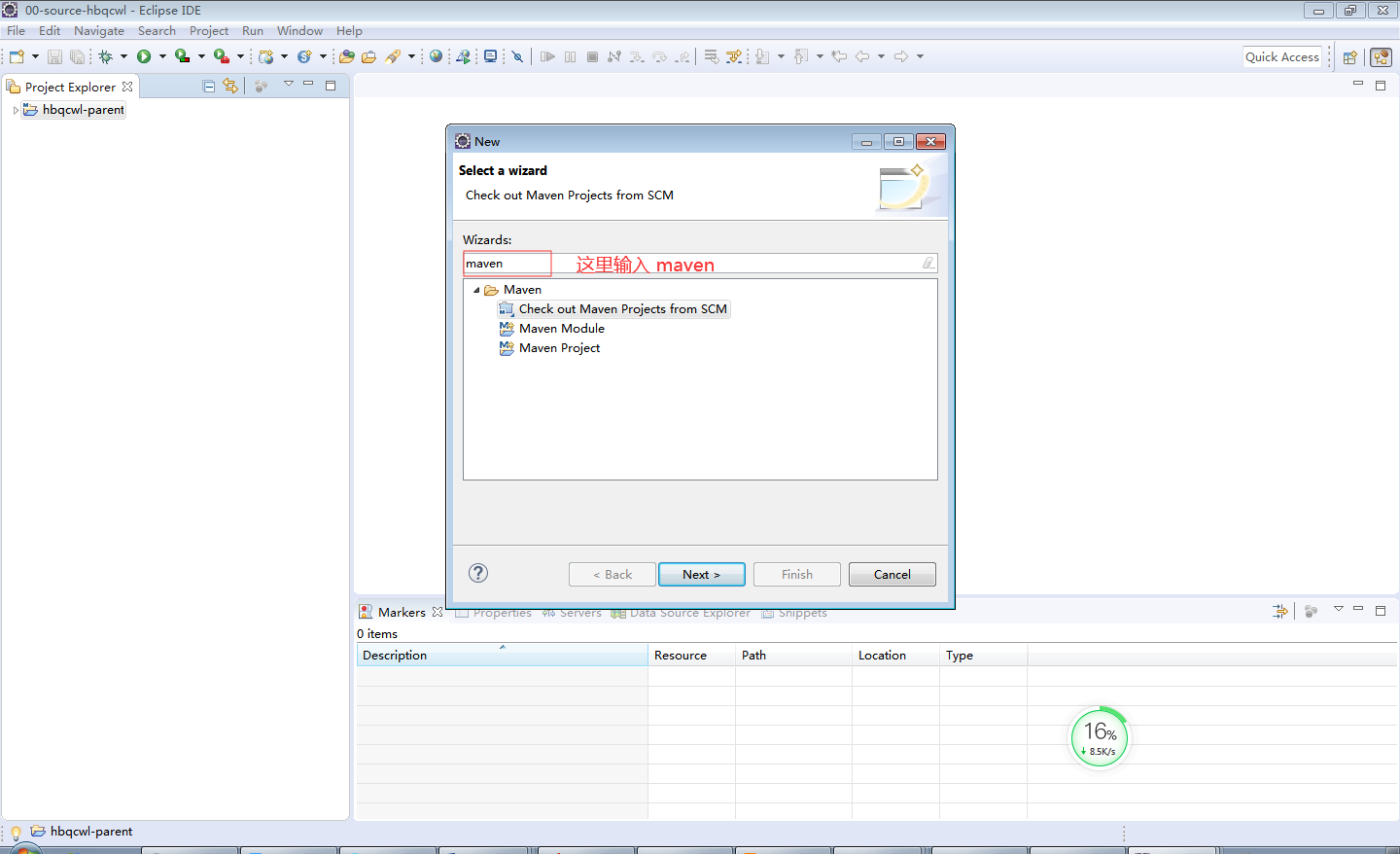Open Back navigation history dropdown
The width and height of the screenshot is (1400, 854).
(x=881, y=56)
